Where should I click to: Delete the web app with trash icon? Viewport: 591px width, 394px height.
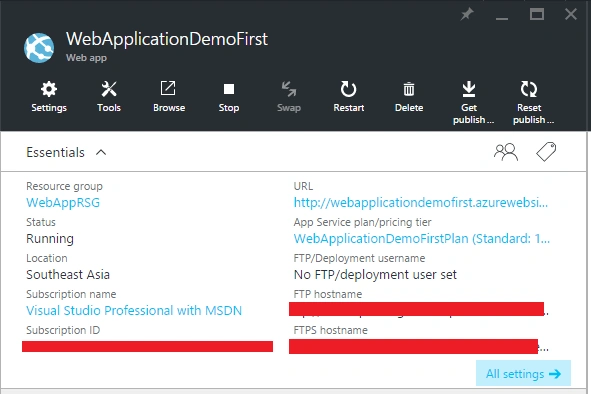point(409,97)
